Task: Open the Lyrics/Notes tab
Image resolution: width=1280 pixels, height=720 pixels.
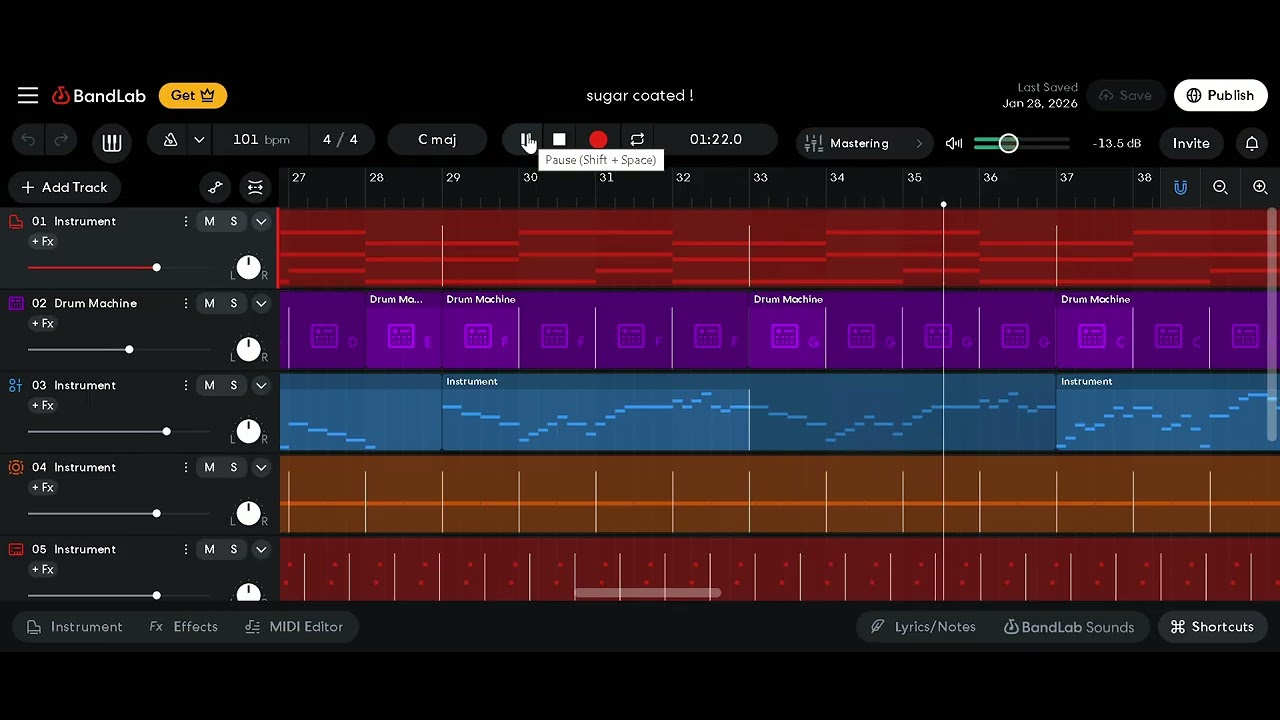Action: [x=923, y=627]
